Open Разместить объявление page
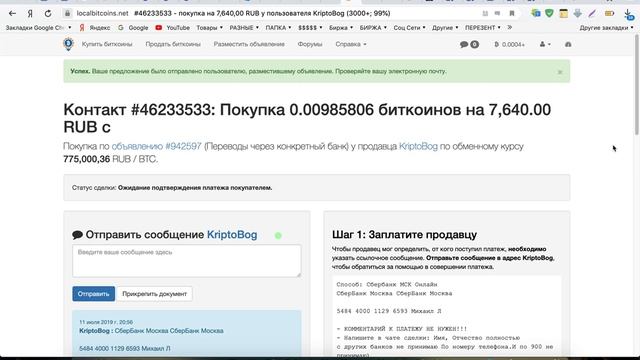The width and height of the screenshot is (640, 360). [x=249, y=44]
